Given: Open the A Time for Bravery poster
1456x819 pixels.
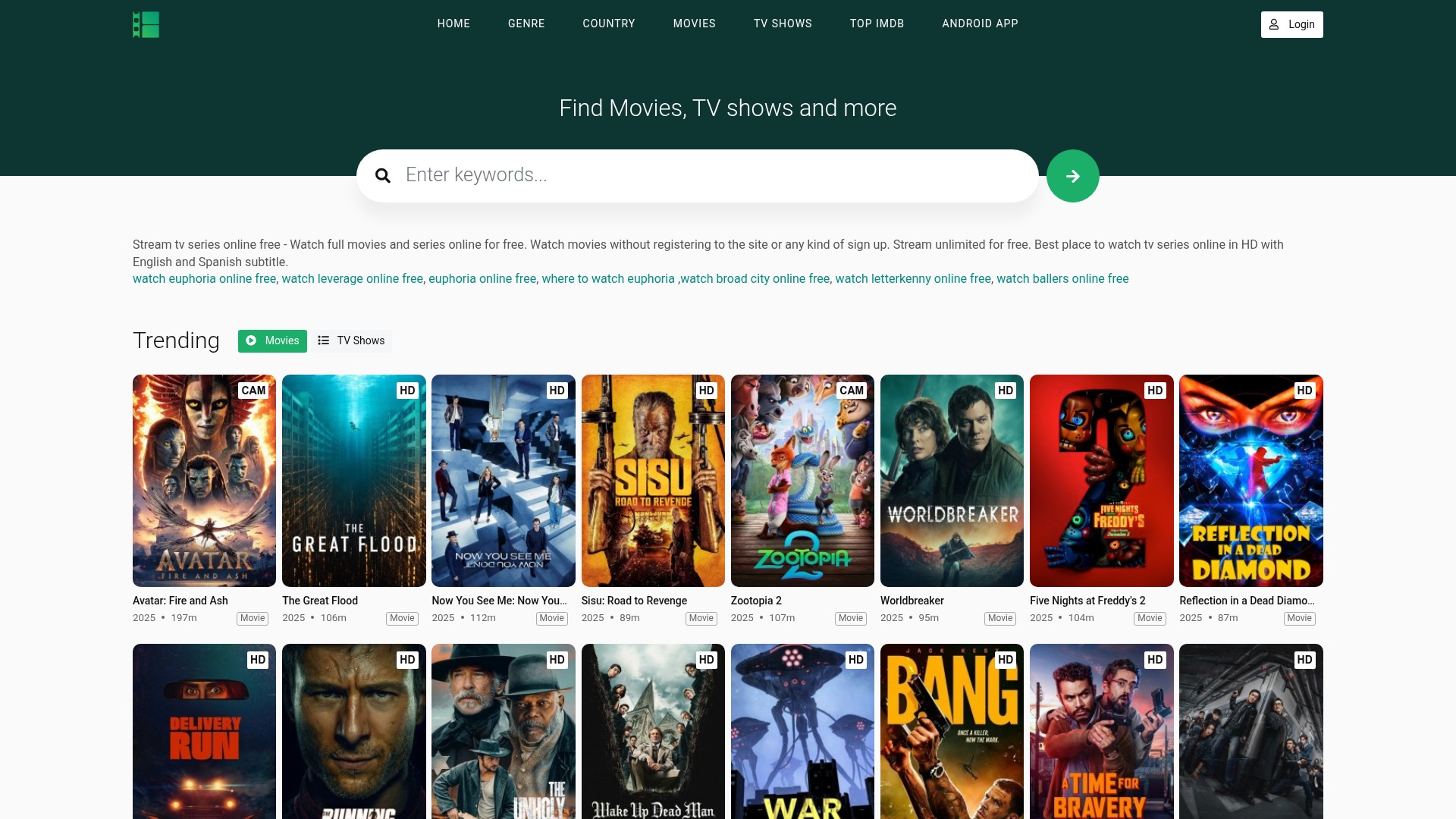Looking at the screenshot, I should [1102, 732].
